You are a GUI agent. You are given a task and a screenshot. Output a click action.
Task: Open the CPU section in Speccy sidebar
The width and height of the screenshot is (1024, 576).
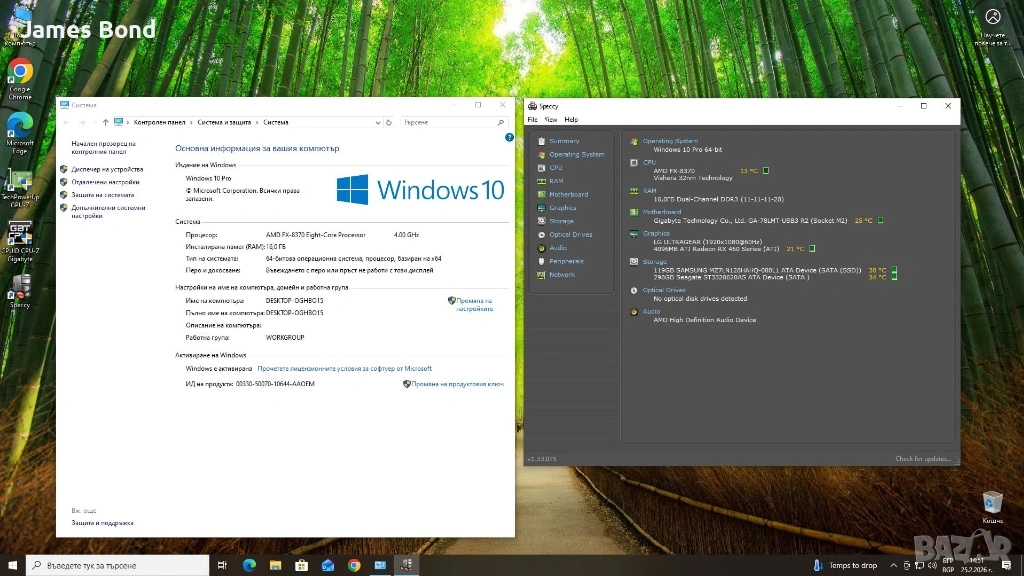(556, 168)
